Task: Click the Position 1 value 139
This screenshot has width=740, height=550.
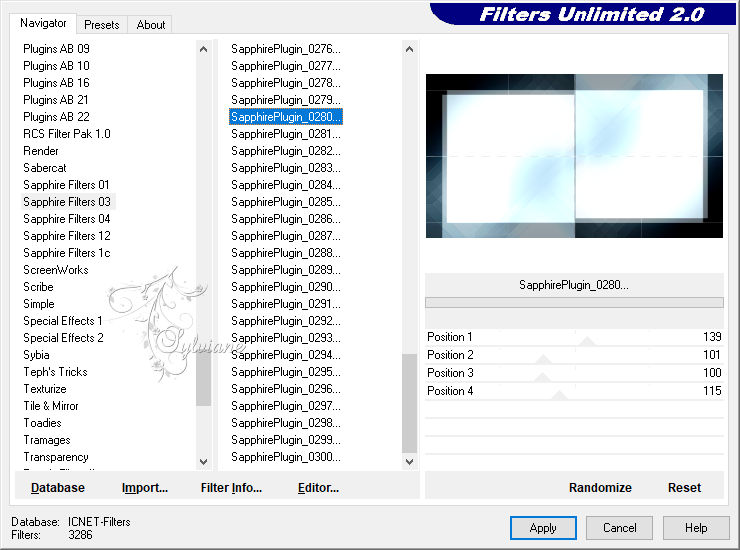Action: point(712,337)
